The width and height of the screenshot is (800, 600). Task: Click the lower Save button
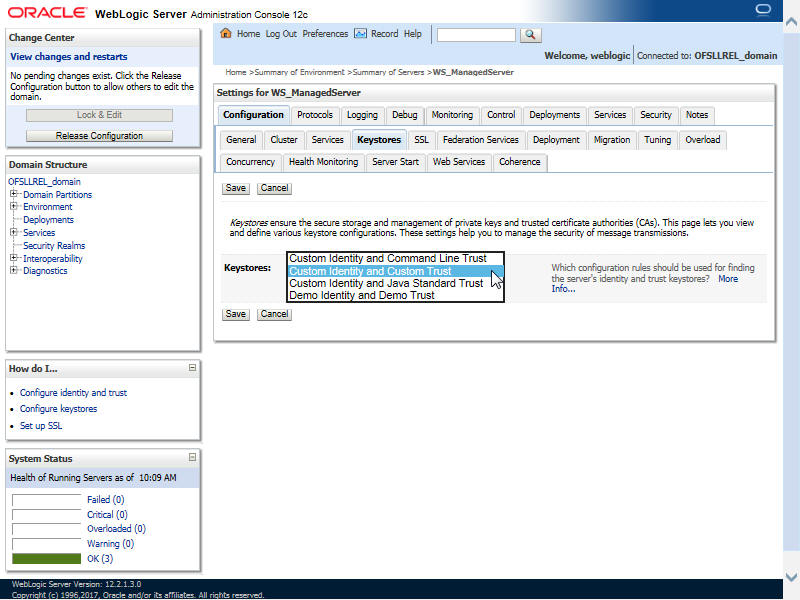(x=236, y=314)
